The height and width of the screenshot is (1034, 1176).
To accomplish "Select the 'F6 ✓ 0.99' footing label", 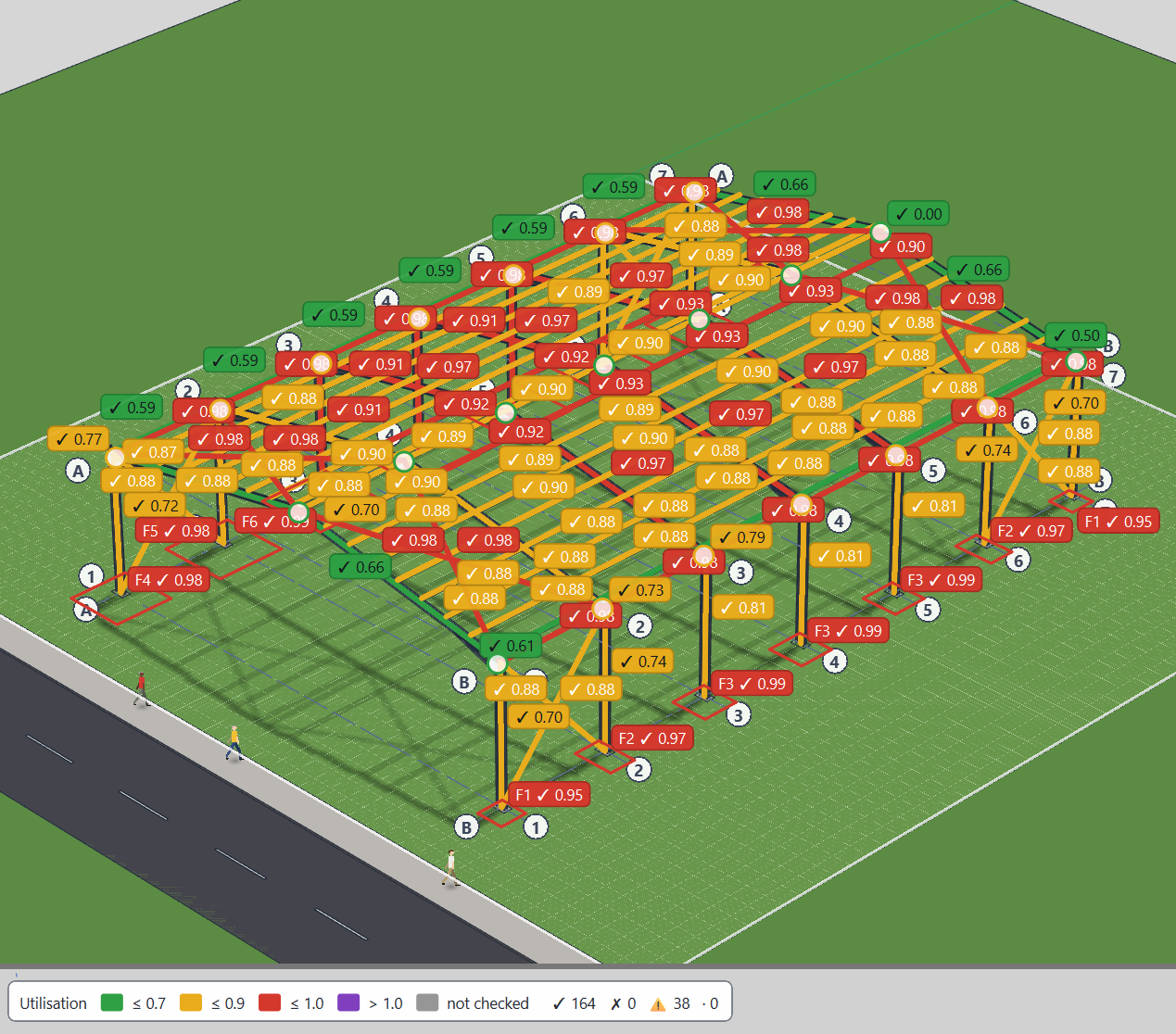I will (x=274, y=522).
